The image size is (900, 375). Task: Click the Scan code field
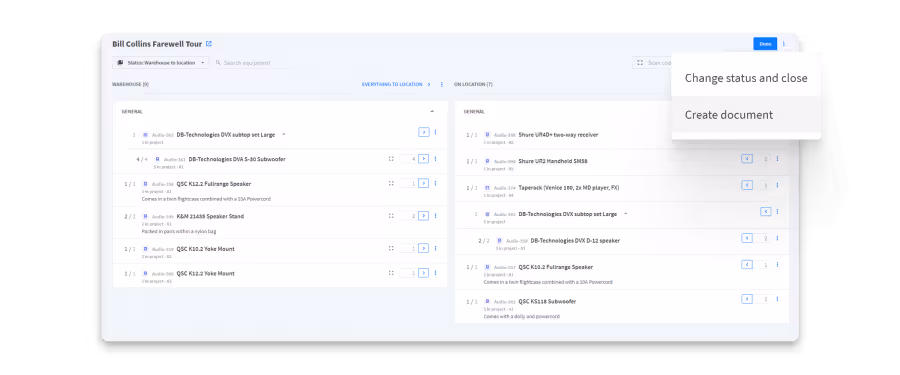coord(652,63)
